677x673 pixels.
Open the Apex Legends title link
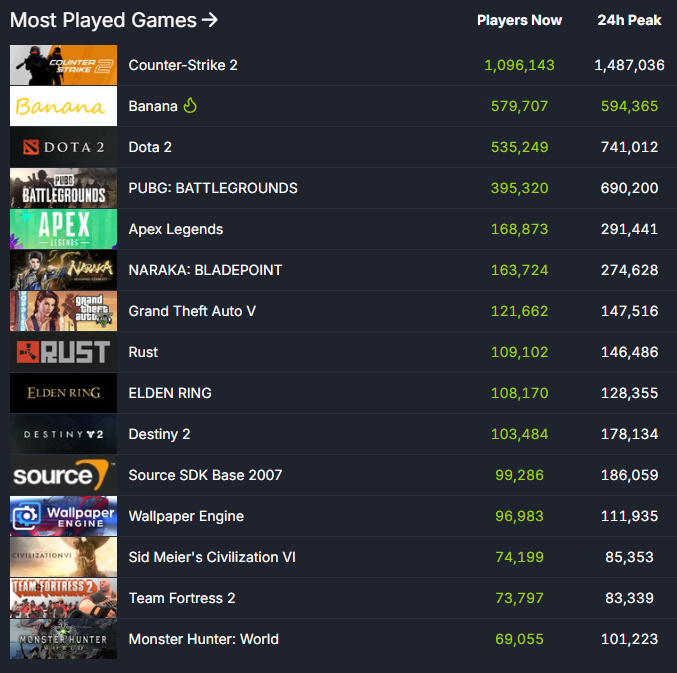tap(176, 229)
